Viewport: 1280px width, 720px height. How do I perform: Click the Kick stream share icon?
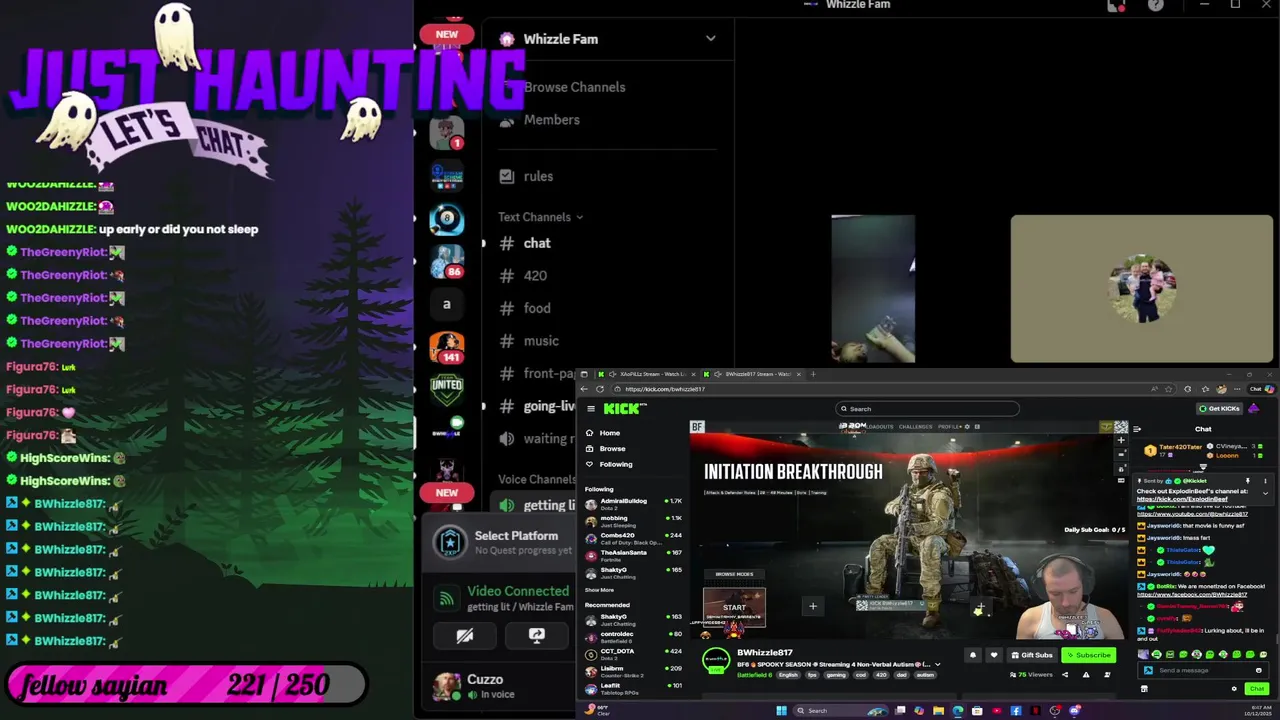click(x=1065, y=674)
